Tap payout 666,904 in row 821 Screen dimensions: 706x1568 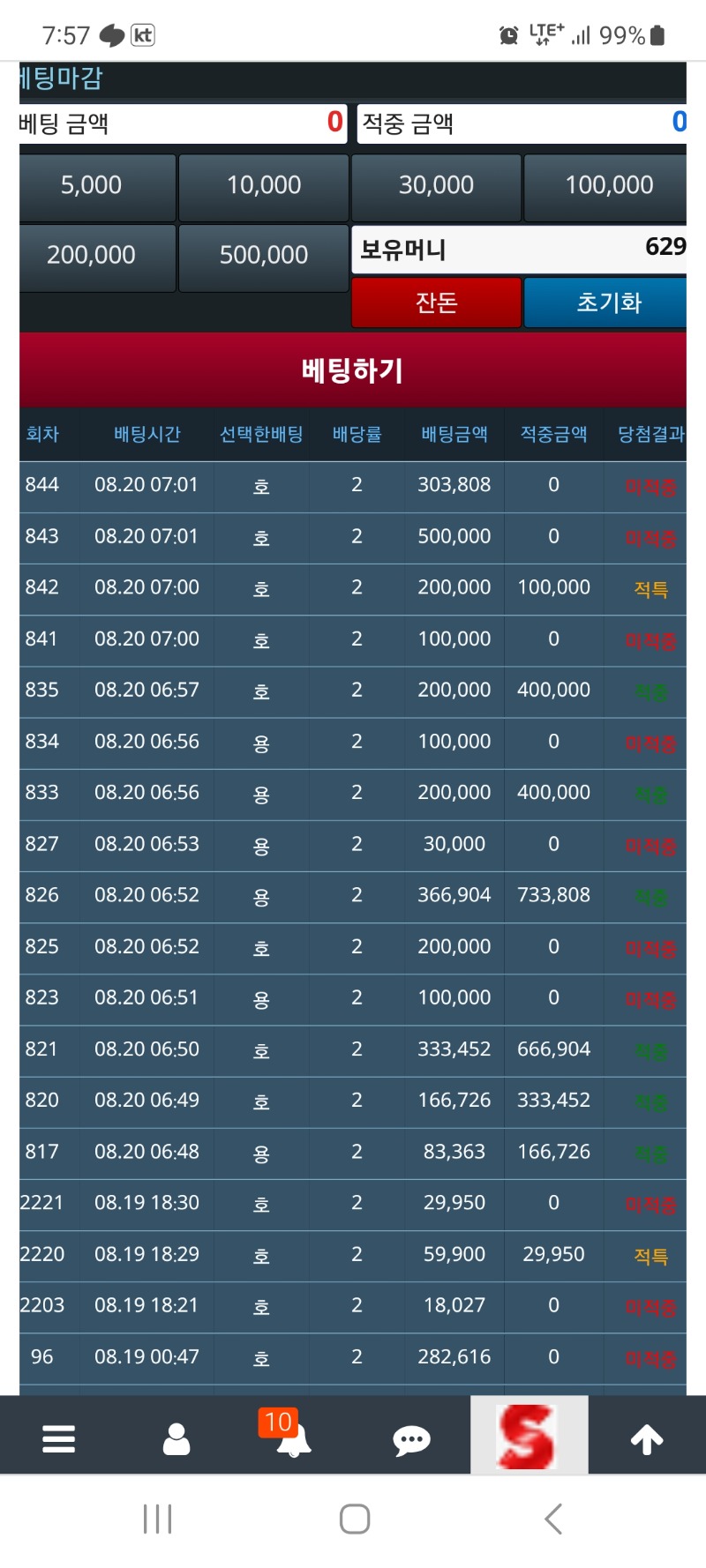coord(553,1049)
